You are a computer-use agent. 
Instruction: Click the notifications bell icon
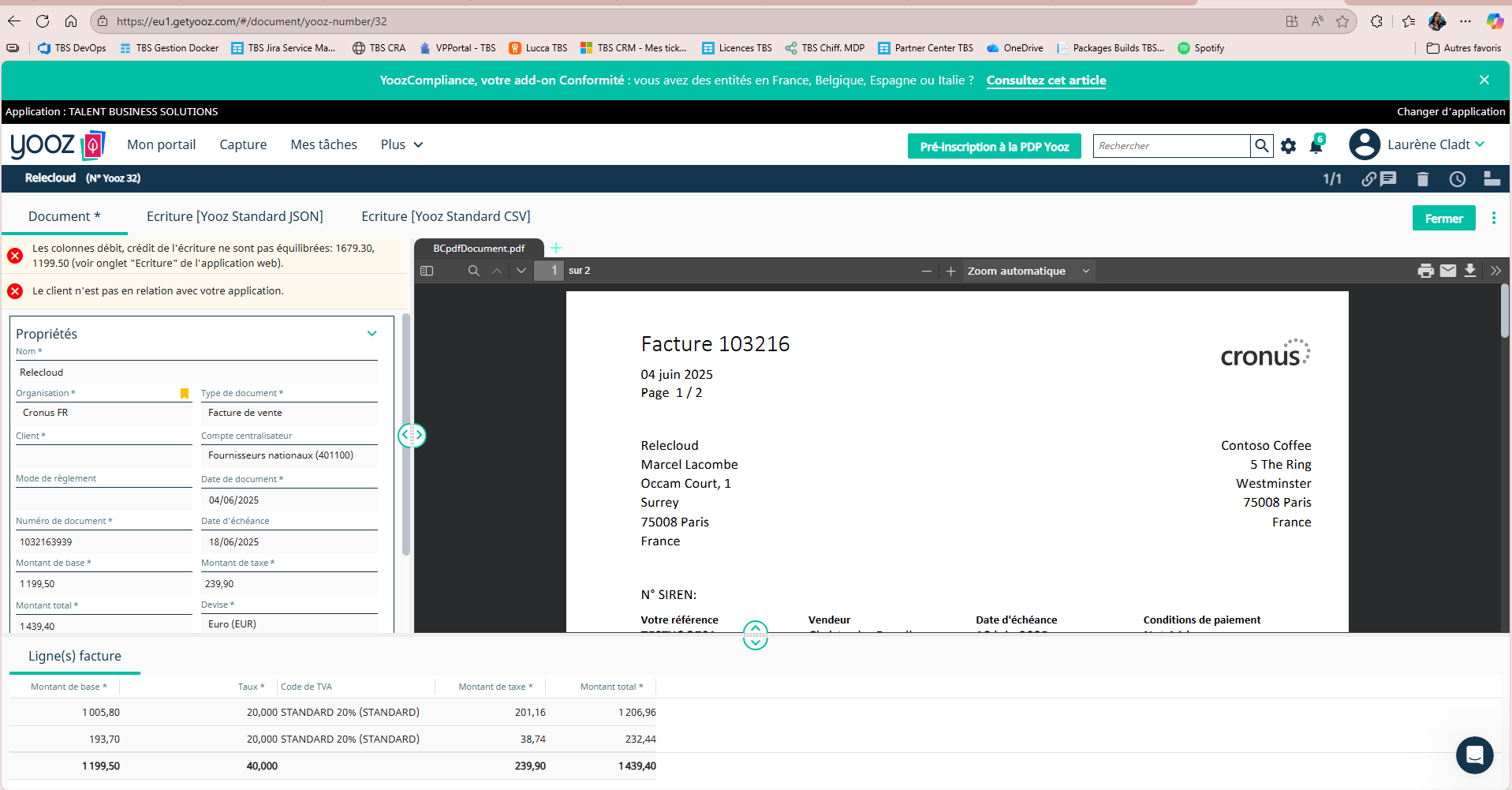[x=1316, y=146]
